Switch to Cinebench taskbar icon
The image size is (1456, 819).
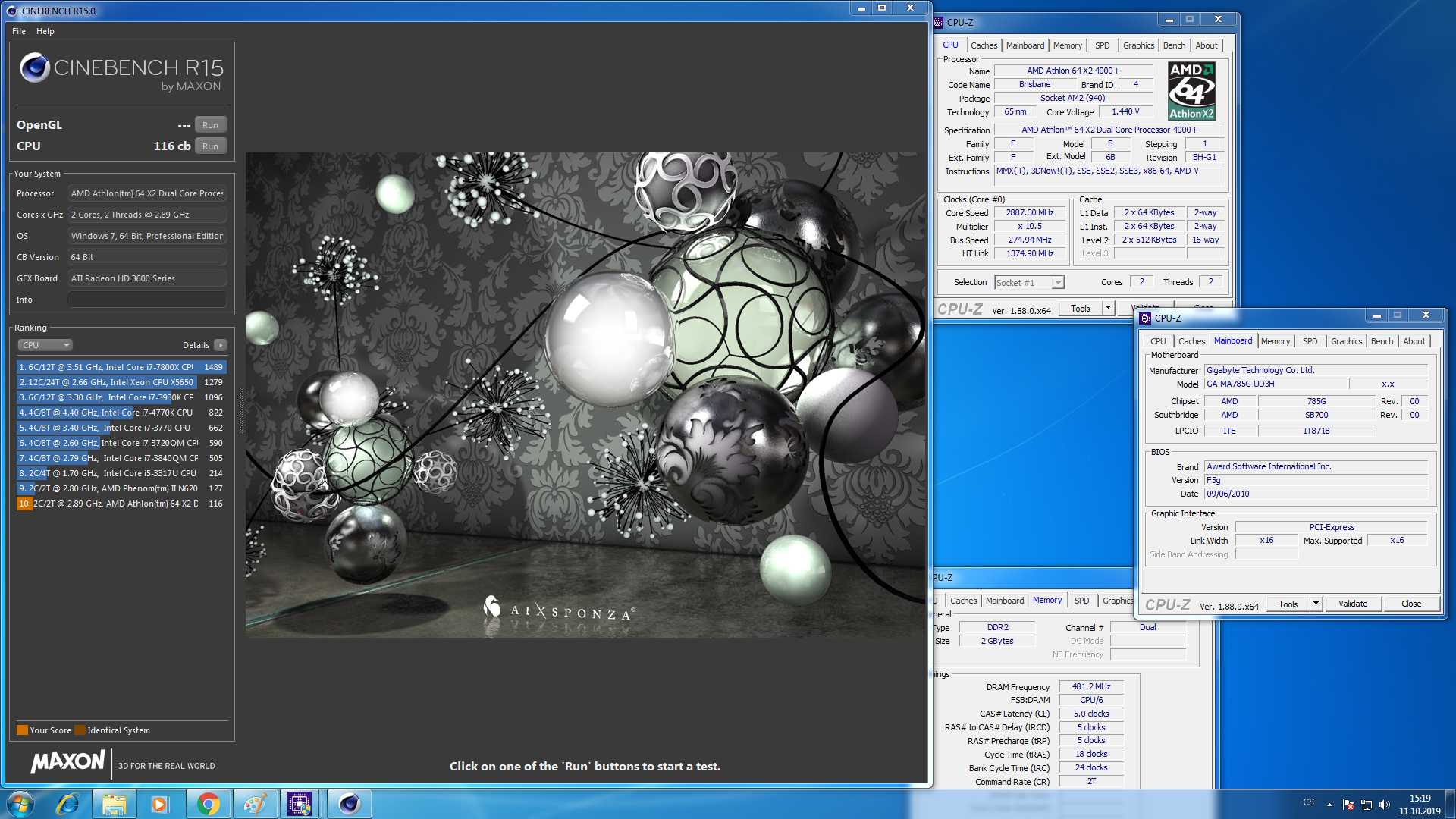click(349, 804)
